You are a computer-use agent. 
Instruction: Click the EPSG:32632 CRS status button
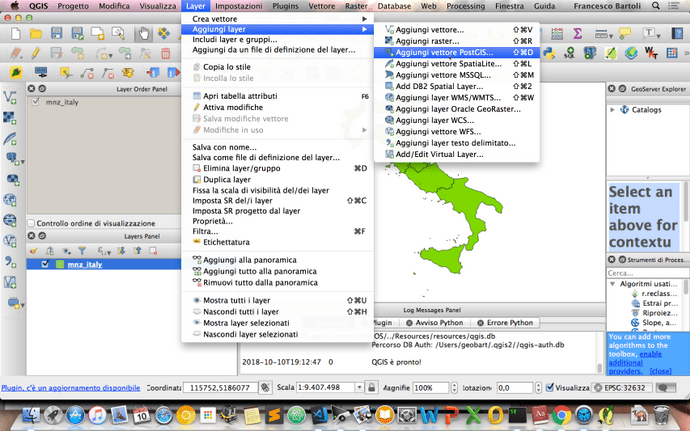coord(621,388)
